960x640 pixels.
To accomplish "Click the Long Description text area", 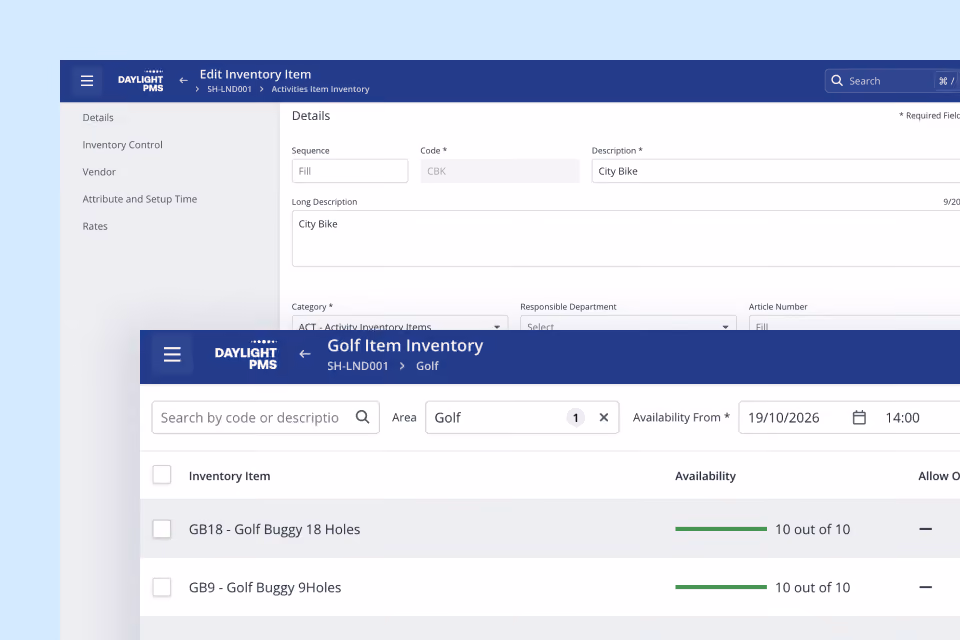I will coord(626,238).
